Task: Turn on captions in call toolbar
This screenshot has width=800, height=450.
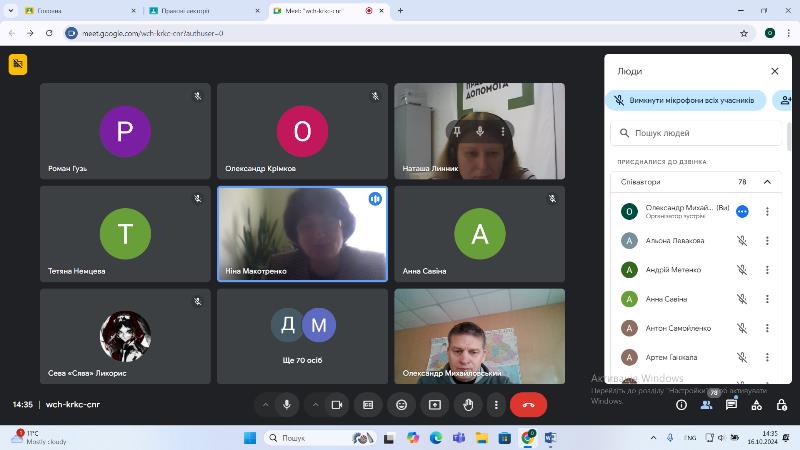Action: (368, 405)
